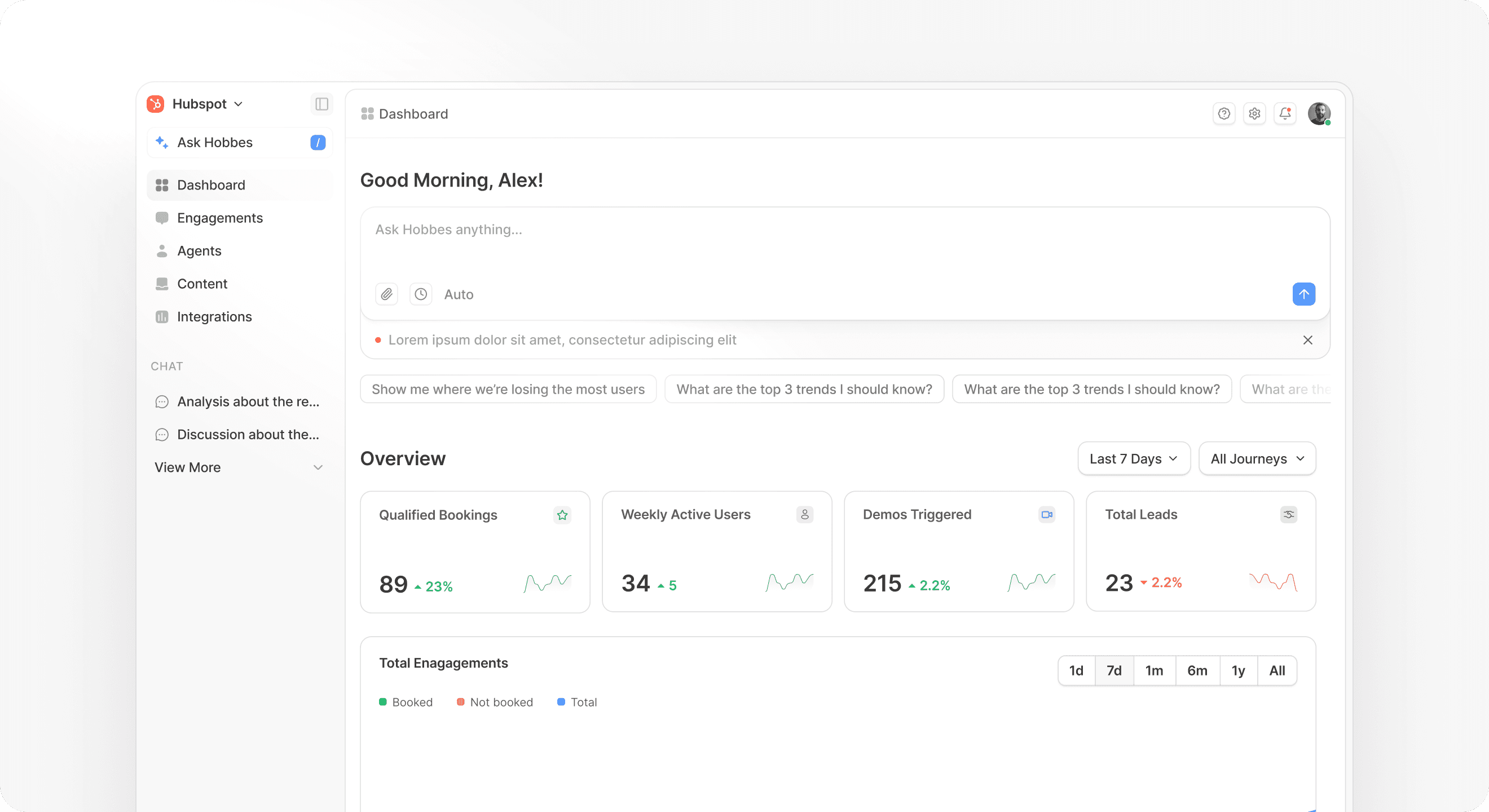Collapse the sidebar panel icon
The image size is (1489, 812).
(x=321, y=104)
